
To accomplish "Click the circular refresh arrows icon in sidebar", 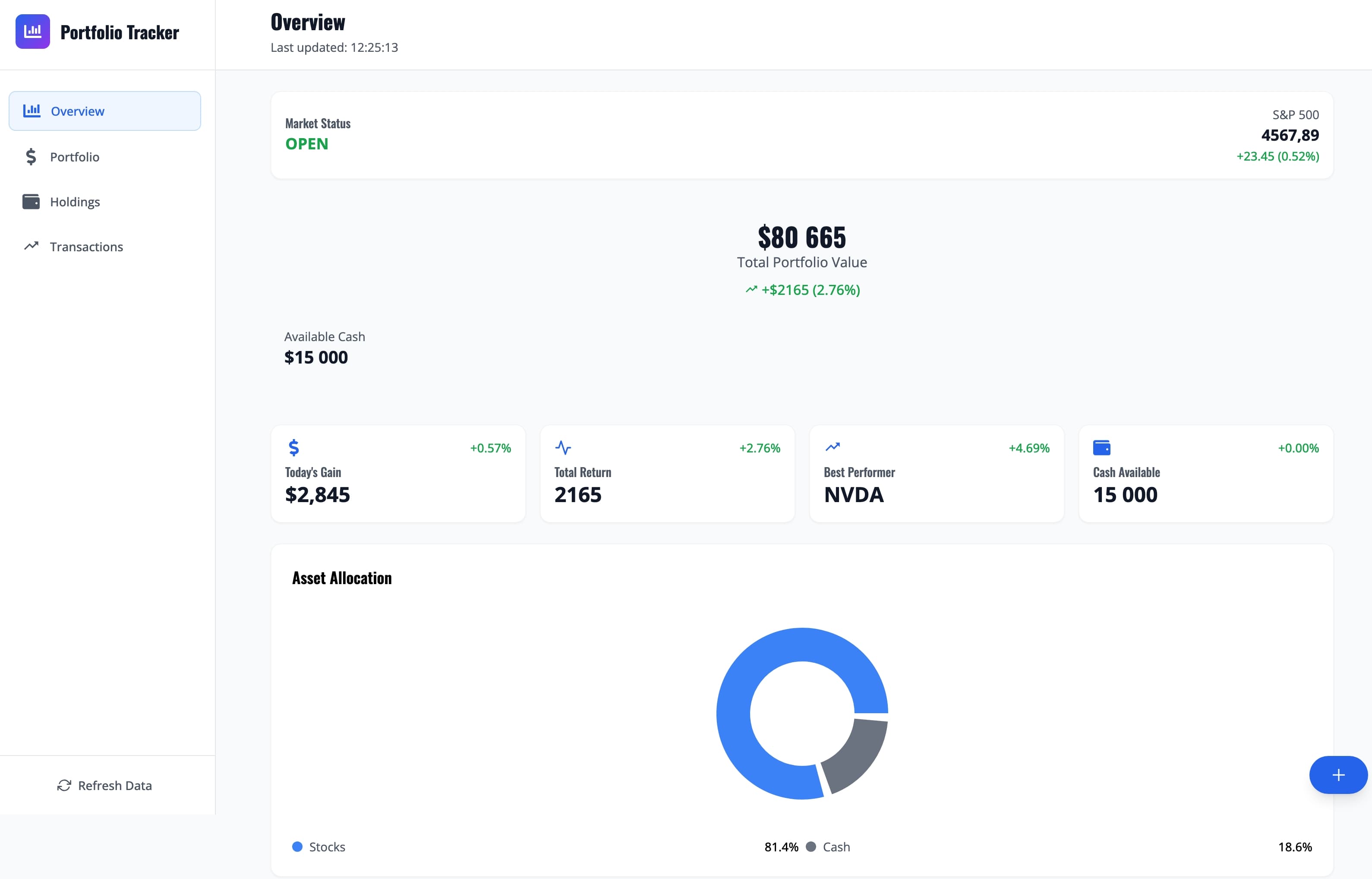I will click(64, 785).
